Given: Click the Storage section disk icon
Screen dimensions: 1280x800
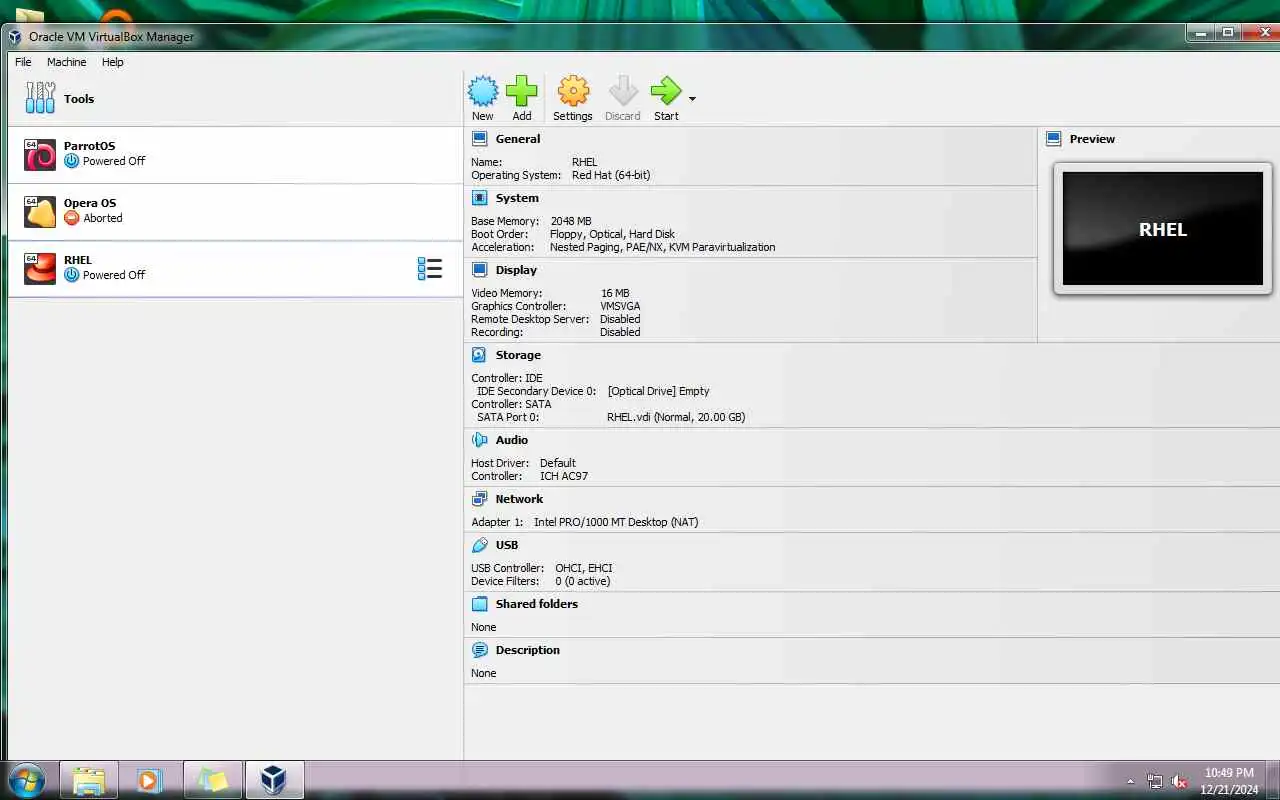Looking at the screenshot, I should tap(480, 355).
